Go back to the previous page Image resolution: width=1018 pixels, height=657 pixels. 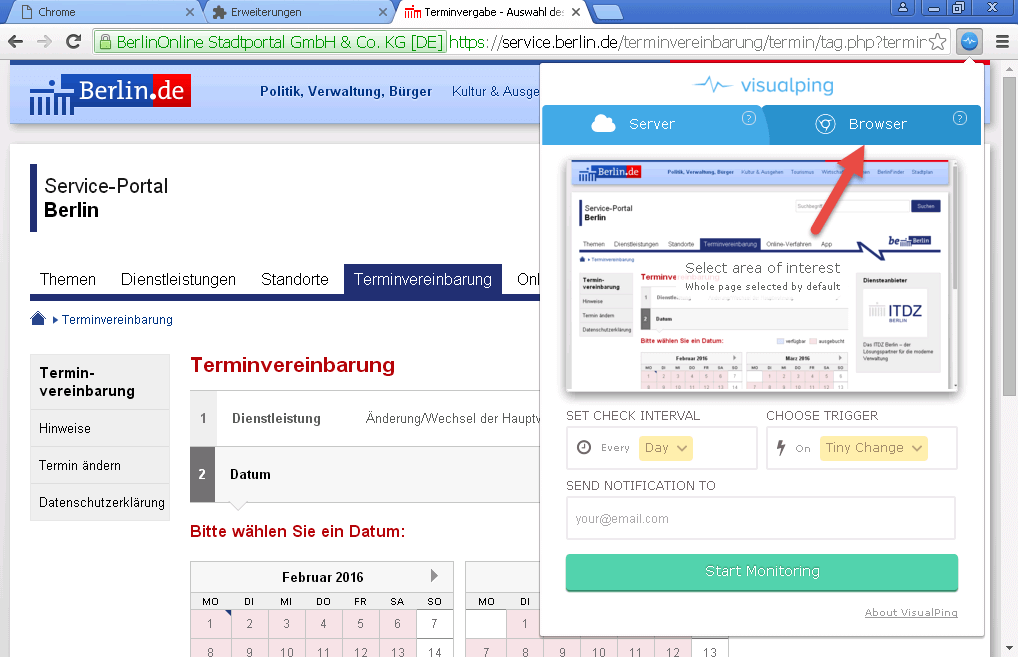pos(16,42)
